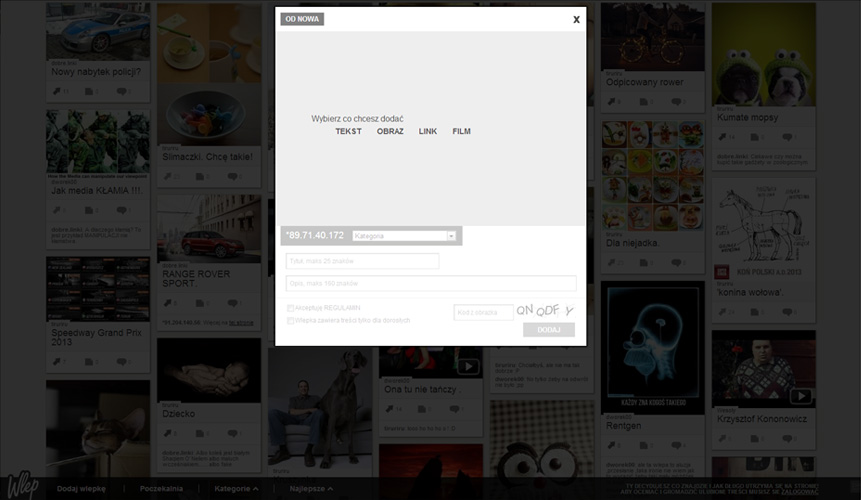Open the Kategoria dropdown
The image size is (861, 500).
[404, 236]
